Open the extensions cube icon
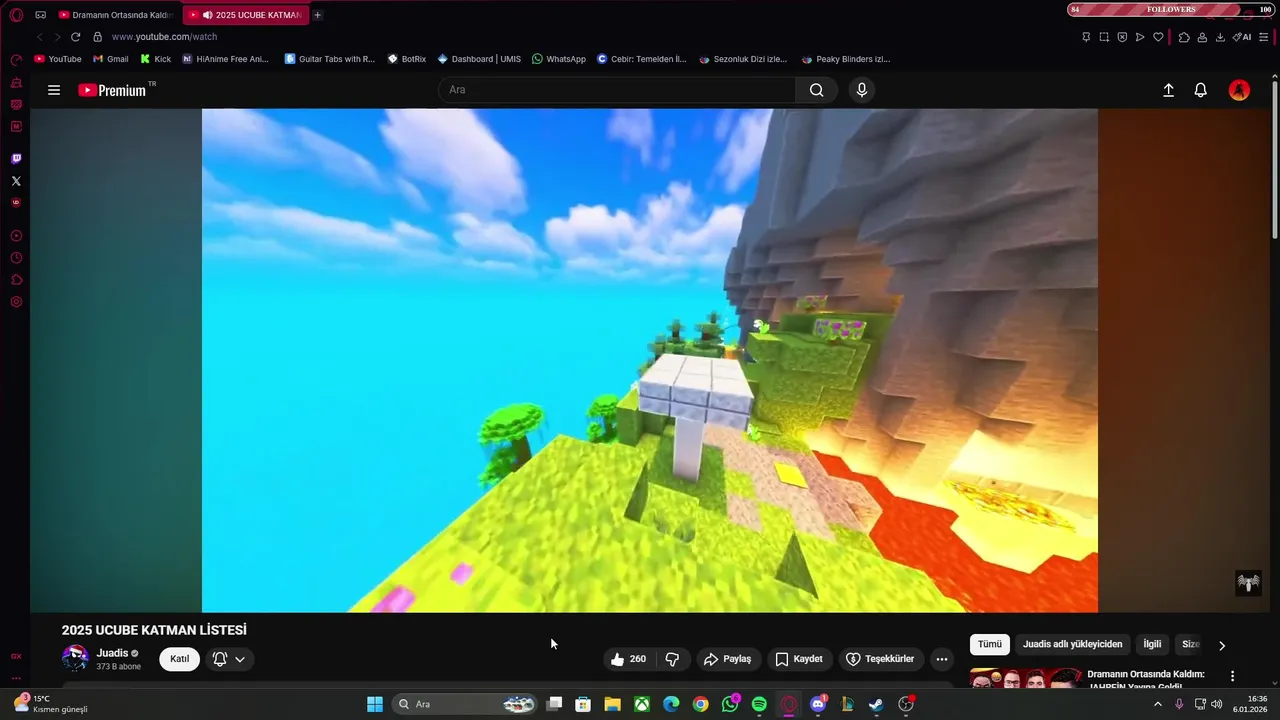Image resolution: width=1280 pixels, height=720 pixels. (x=1184, y=37)
